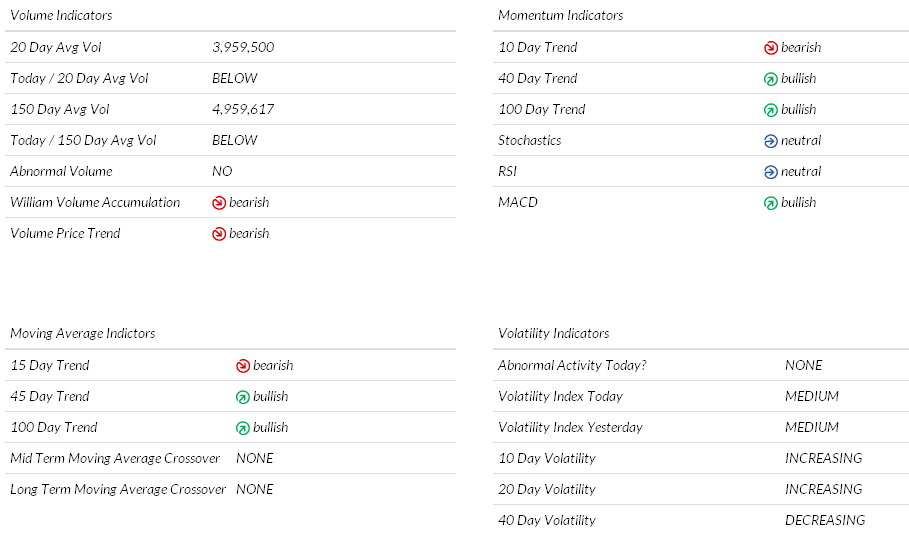Click the green bullish icon for 40 Day Trend momentum

(x=770, y=79)
